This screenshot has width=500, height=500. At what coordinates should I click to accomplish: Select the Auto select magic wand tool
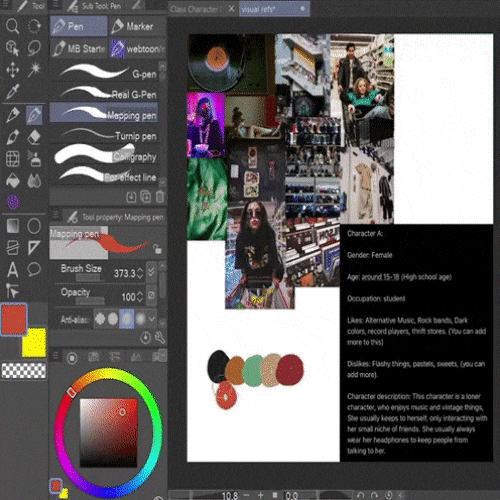(x=34, y=70)
